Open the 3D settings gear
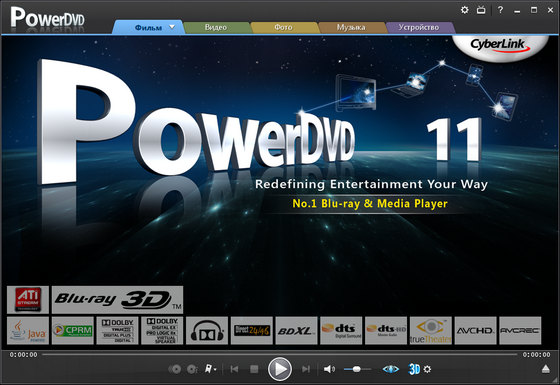Image resolution: width=560 pixels, height=385 pixels. [427, 369]
